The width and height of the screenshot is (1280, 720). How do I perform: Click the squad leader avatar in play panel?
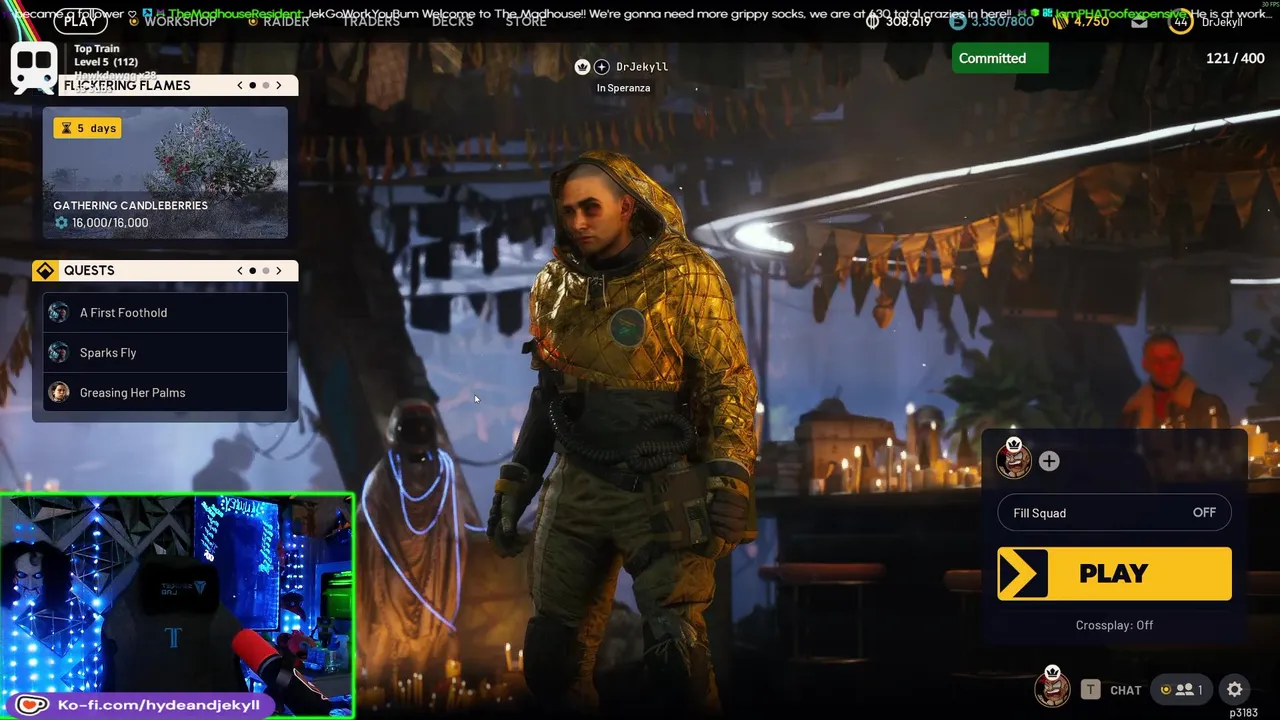1013,459
